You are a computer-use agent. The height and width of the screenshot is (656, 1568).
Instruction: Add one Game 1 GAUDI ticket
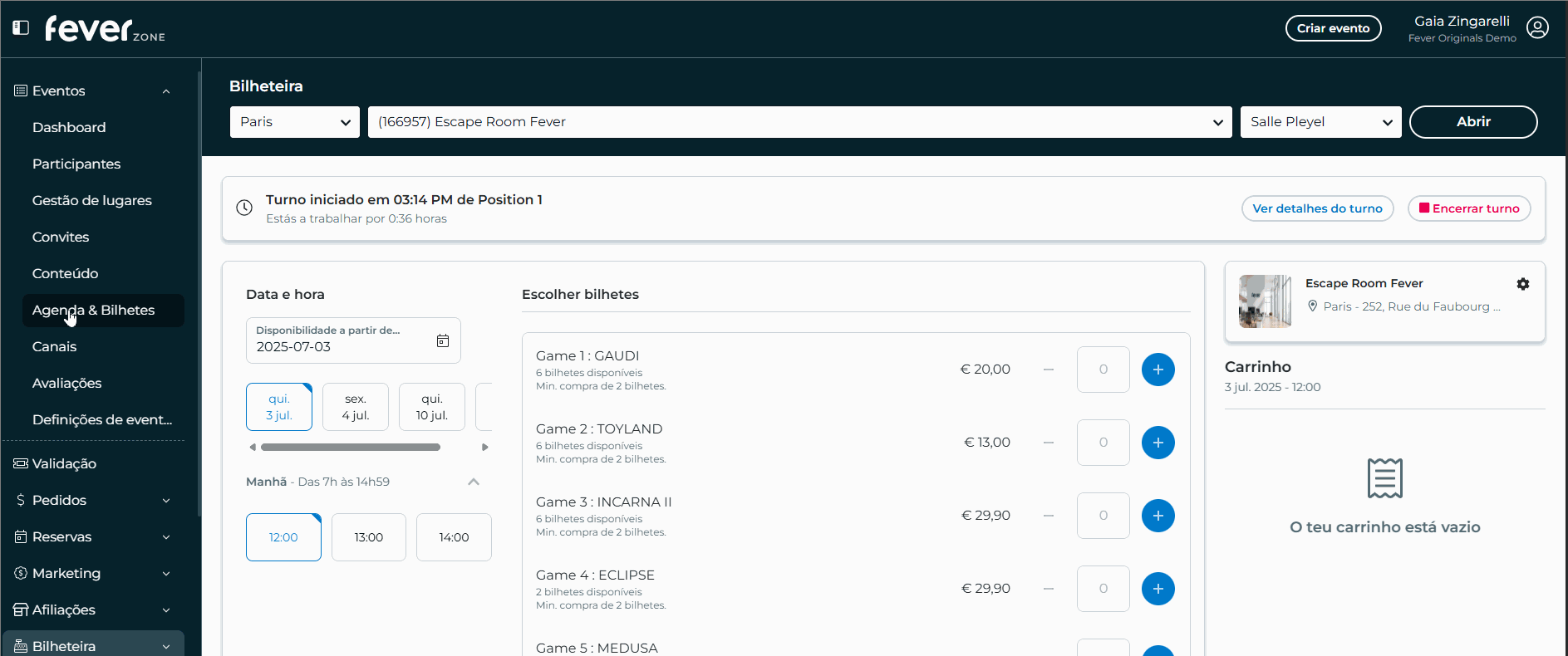[x=1158, y=370]
